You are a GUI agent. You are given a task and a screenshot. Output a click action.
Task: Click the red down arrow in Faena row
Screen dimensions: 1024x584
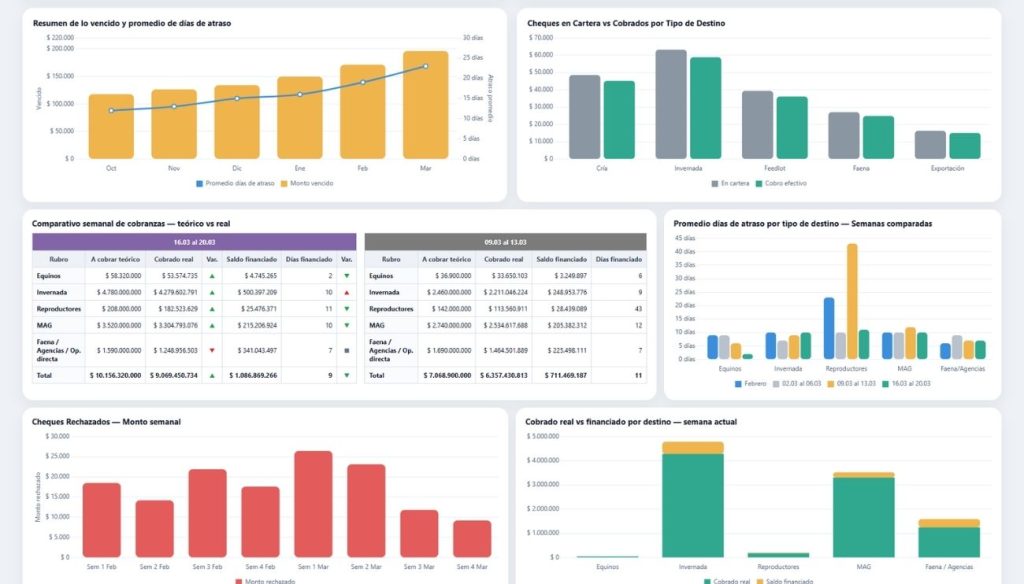point(211,351)
